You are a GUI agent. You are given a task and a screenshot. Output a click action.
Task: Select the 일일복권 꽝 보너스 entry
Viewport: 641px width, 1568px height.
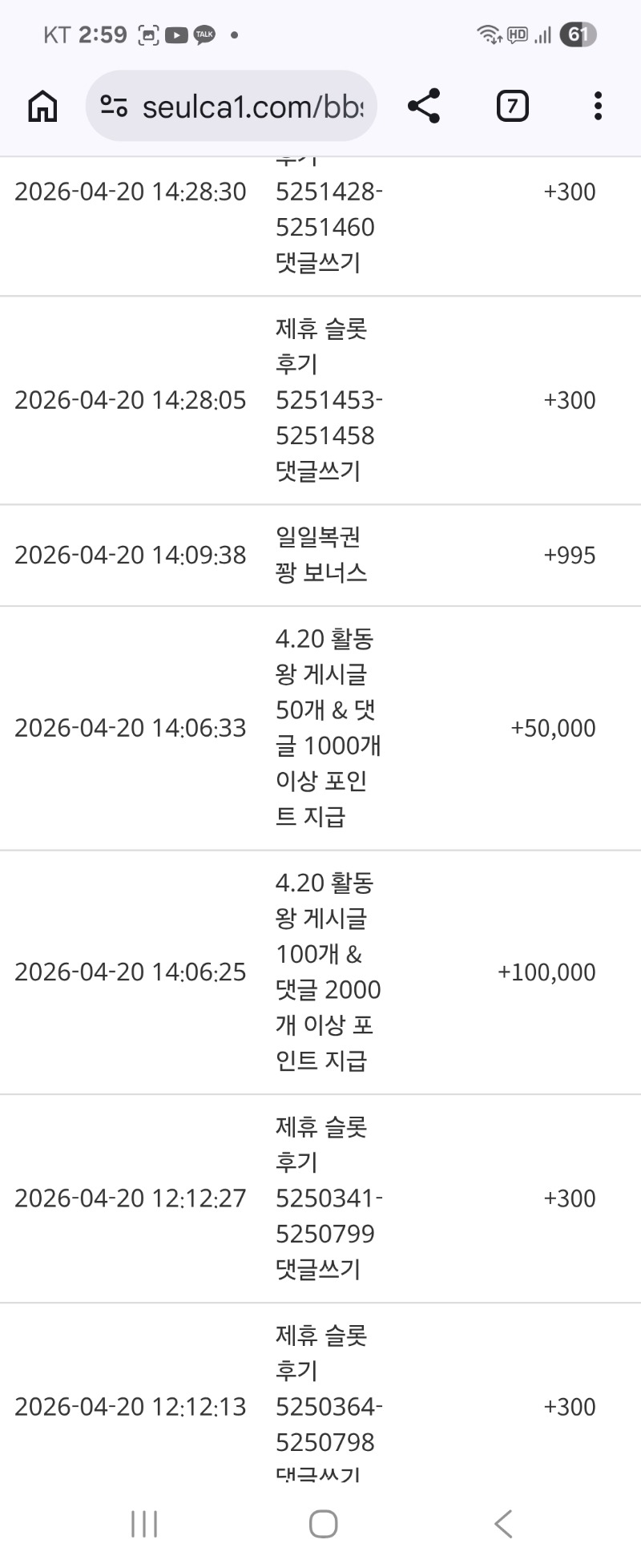click(320, 555)
